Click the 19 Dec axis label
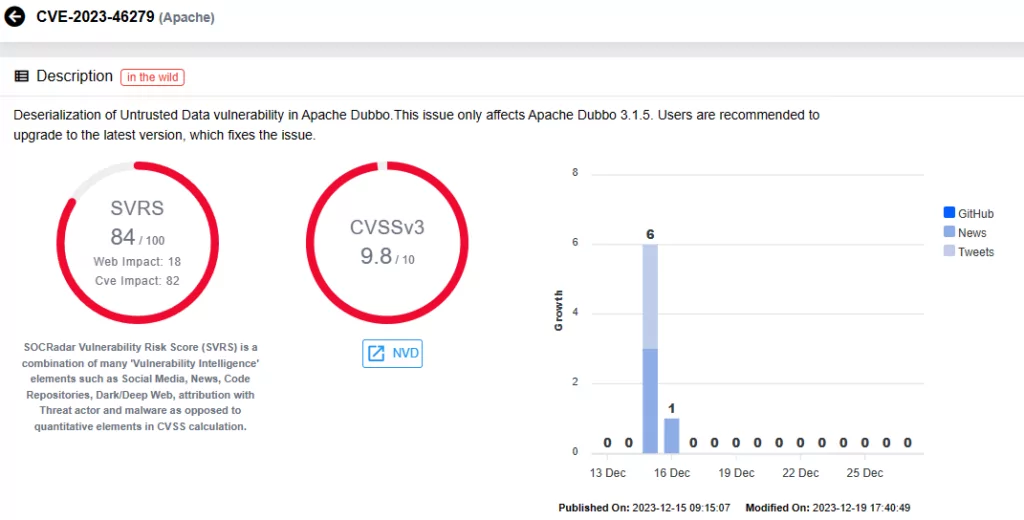Screen dimensions: 1024x520 tap(736, 473)
